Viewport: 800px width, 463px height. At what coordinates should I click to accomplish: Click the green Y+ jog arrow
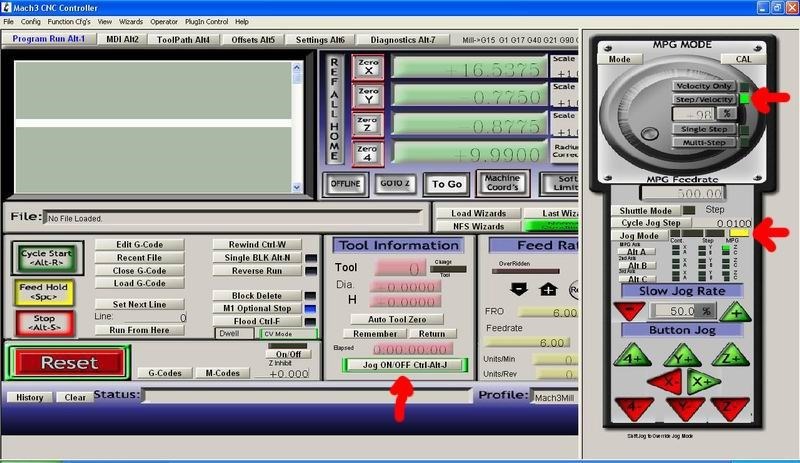pos(683,356)
